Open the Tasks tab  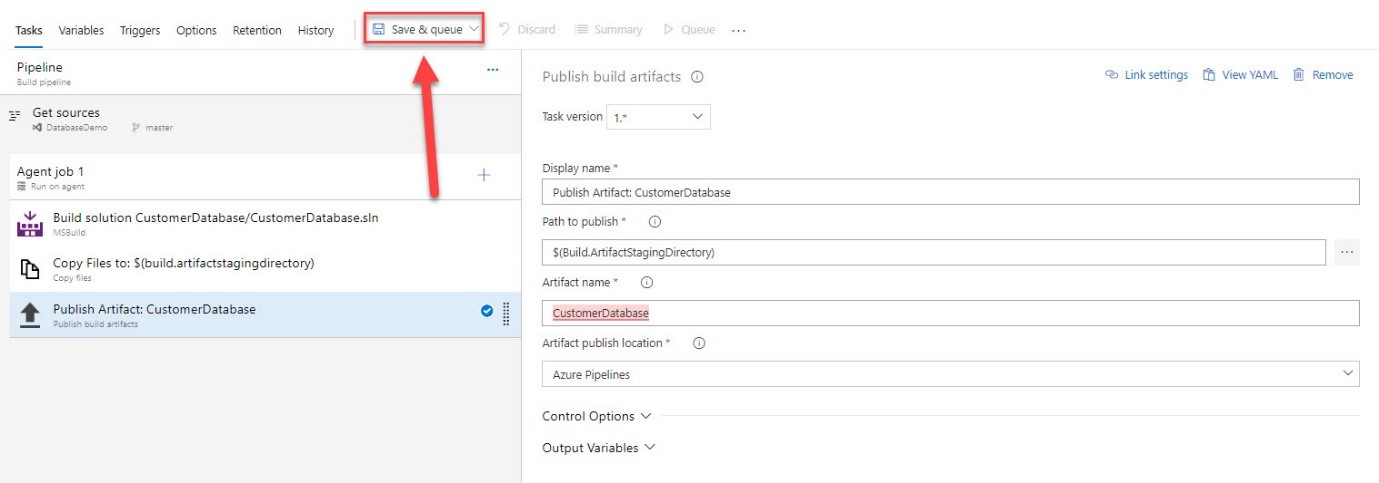tap(29, 30)
